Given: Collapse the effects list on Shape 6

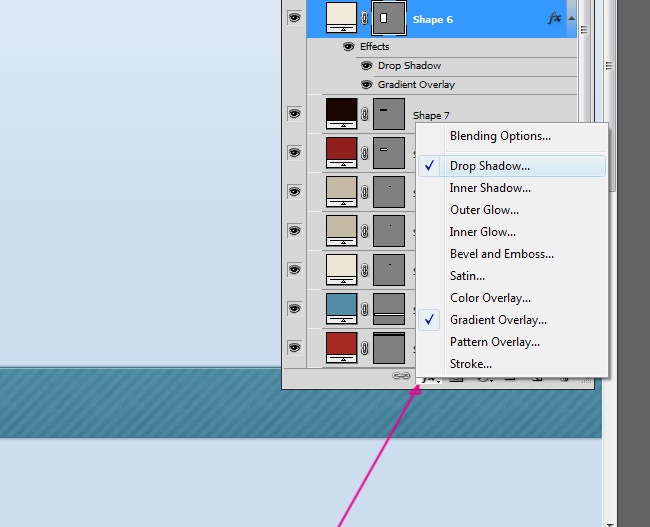Looking at the screenshot, I should point(571,19).
